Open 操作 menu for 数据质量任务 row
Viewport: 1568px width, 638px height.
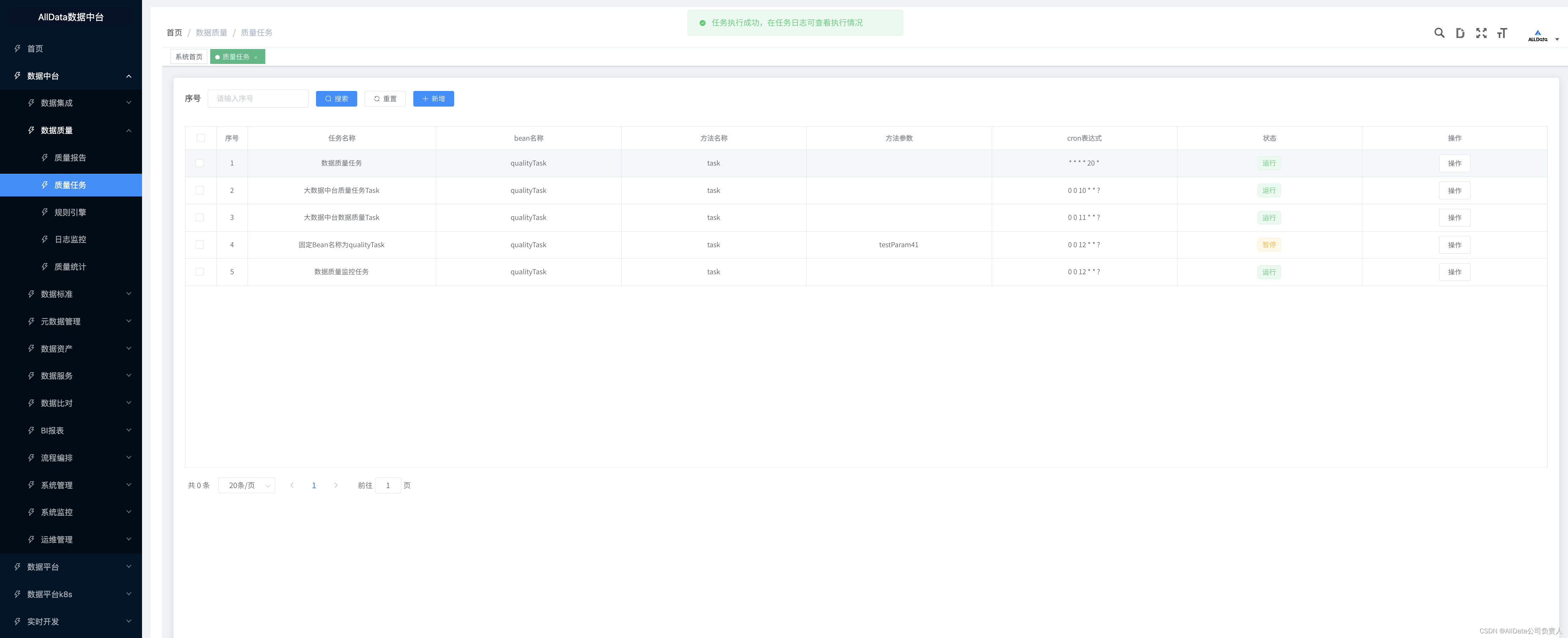pyautogui.click(x=1454, y=163)
